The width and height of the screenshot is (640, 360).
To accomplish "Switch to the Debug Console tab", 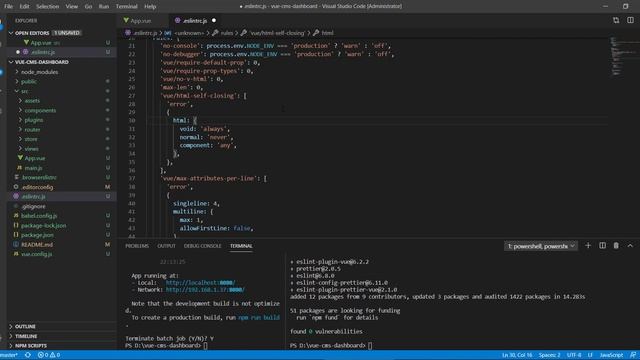I will click(202, 246).
